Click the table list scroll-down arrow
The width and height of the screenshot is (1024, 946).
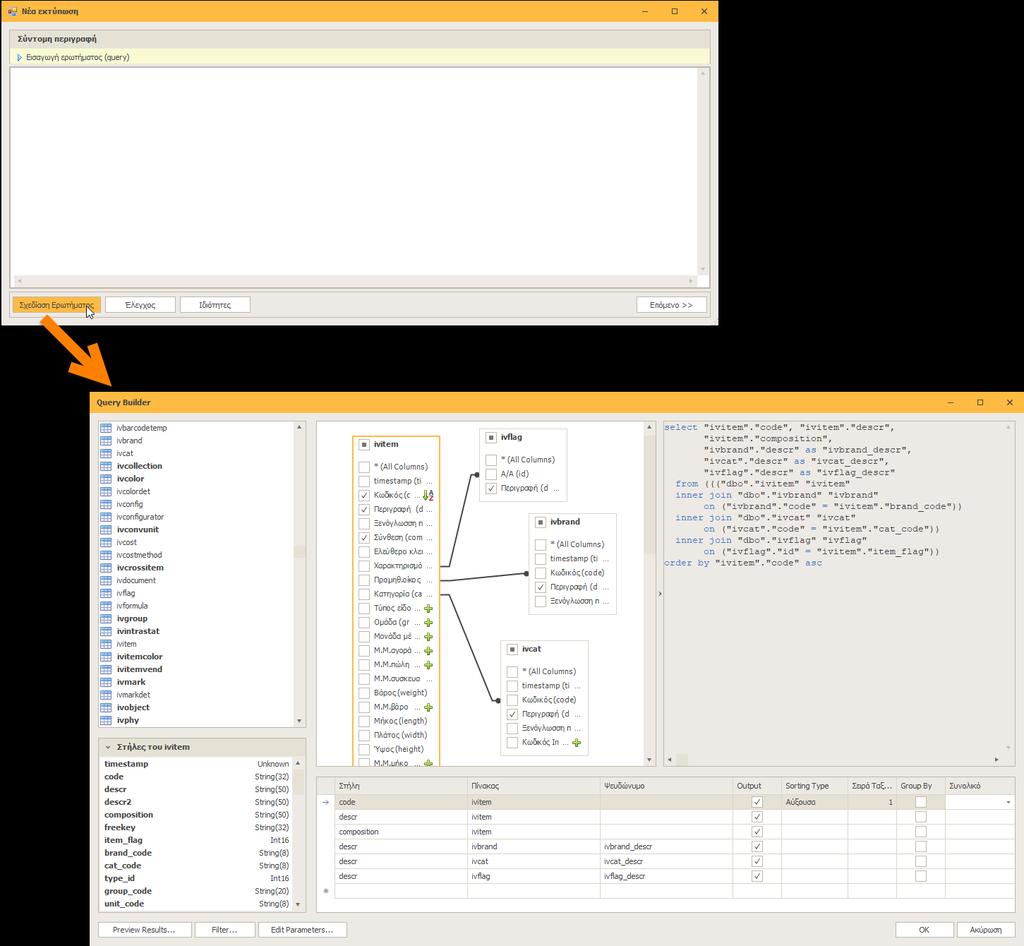tap(299, 721)
